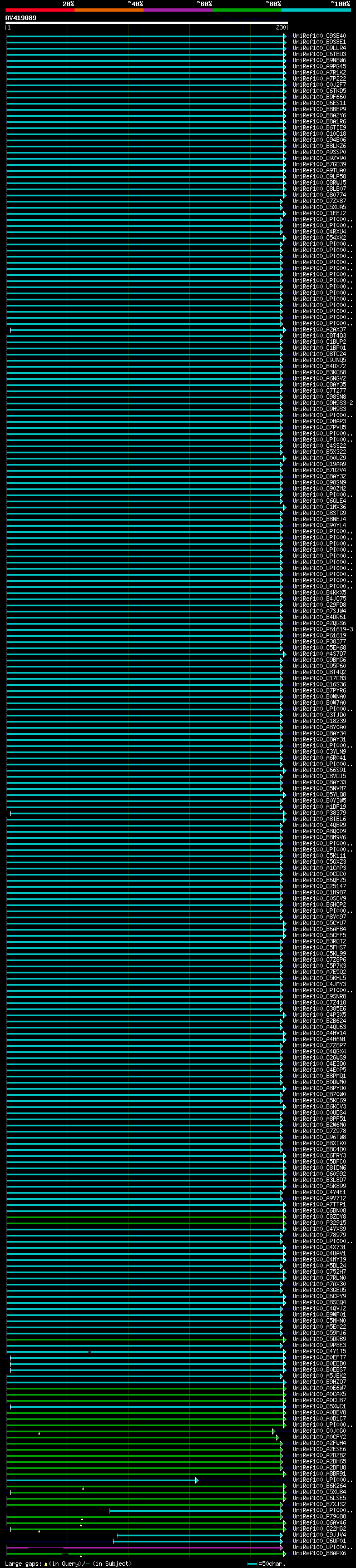356x1568 pixels.
Task: Click the UniRef100_Q94B06 hit name
Action: click(x=319, y=140)
